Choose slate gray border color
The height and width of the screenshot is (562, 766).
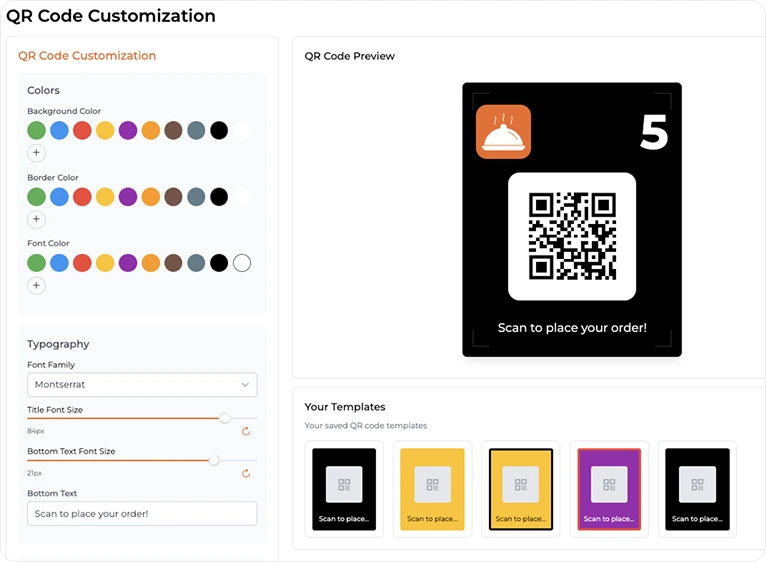196,196
